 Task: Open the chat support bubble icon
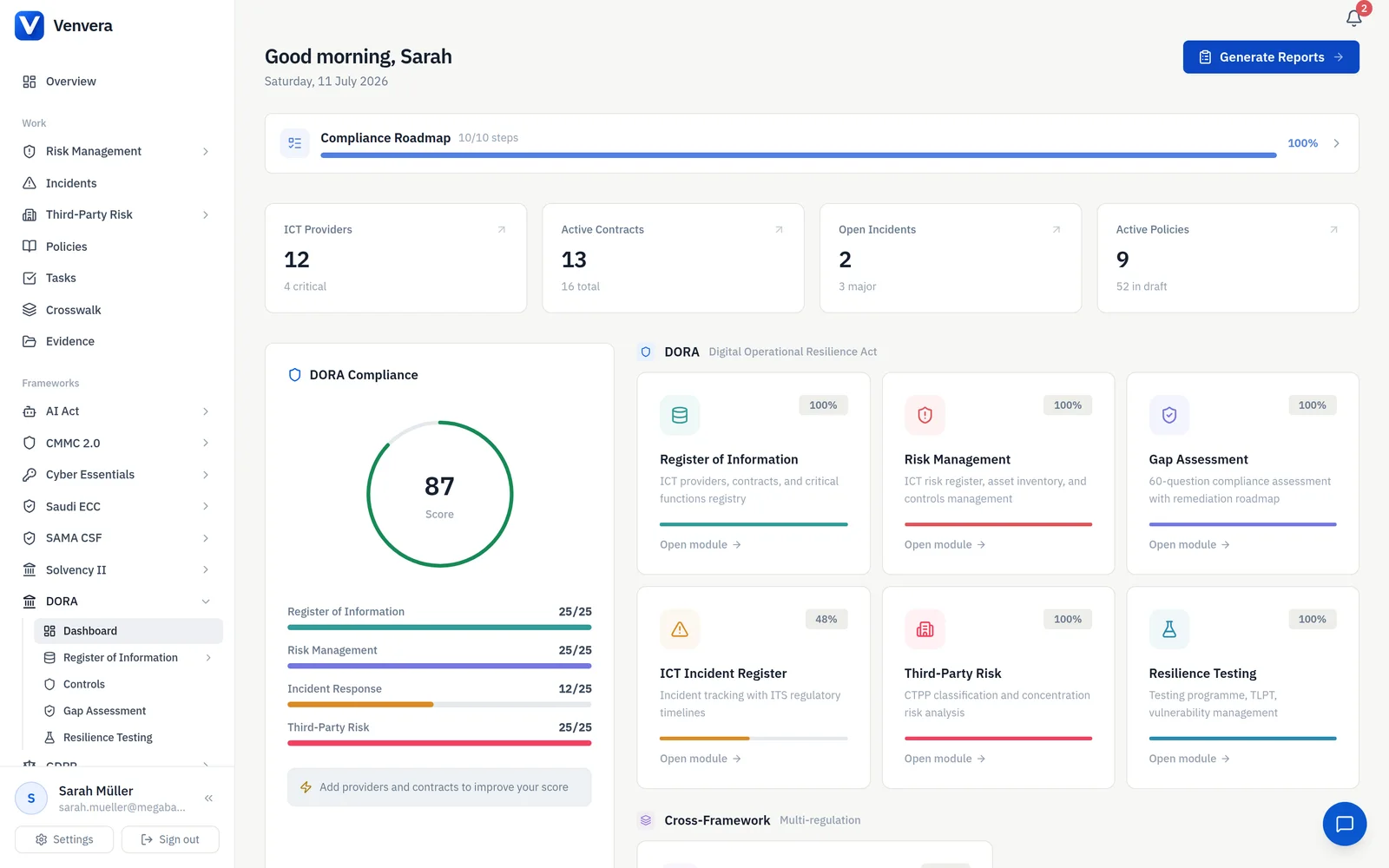[1344, 824]
